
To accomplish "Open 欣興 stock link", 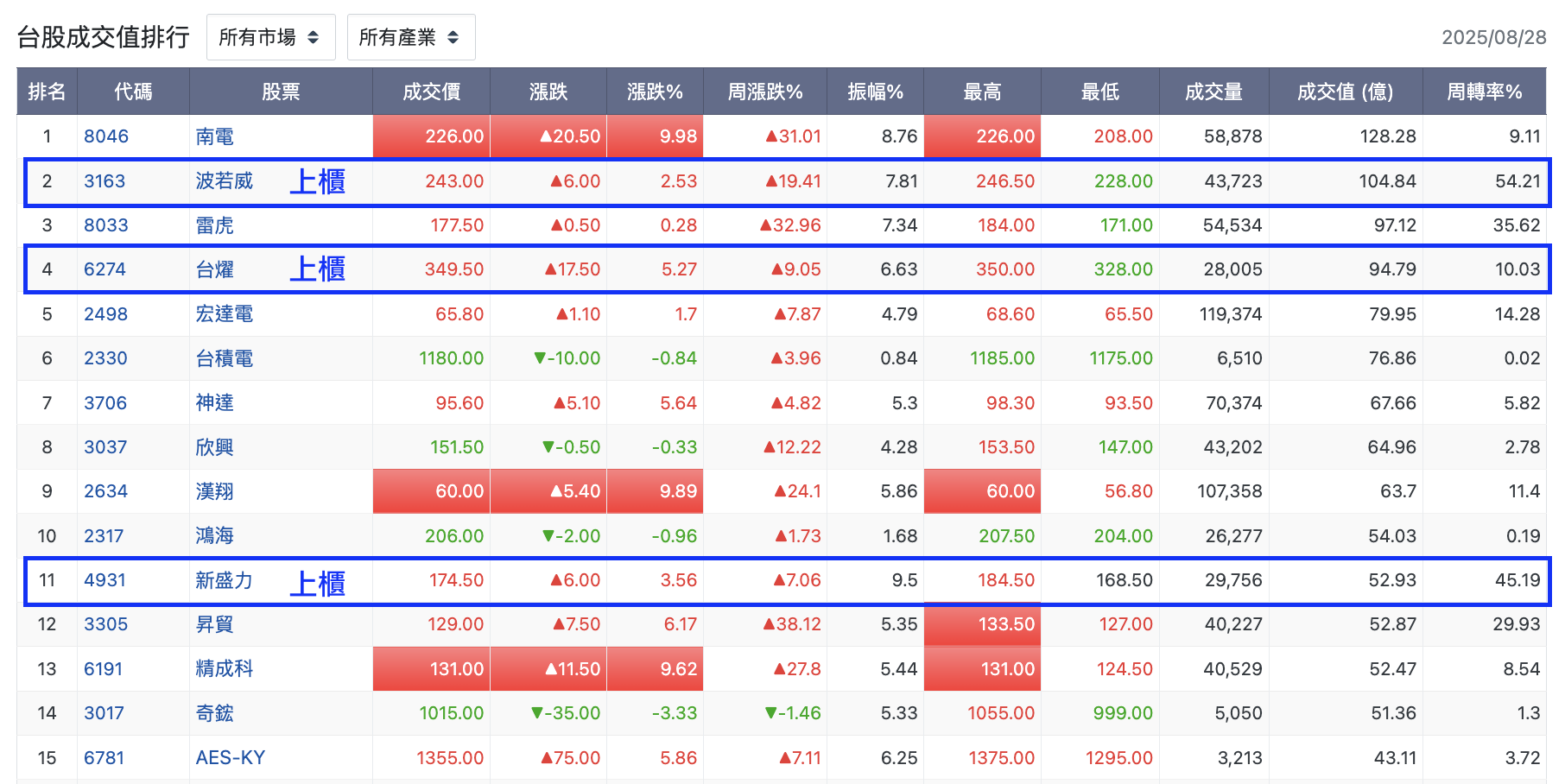I will [x=215, y=447].
